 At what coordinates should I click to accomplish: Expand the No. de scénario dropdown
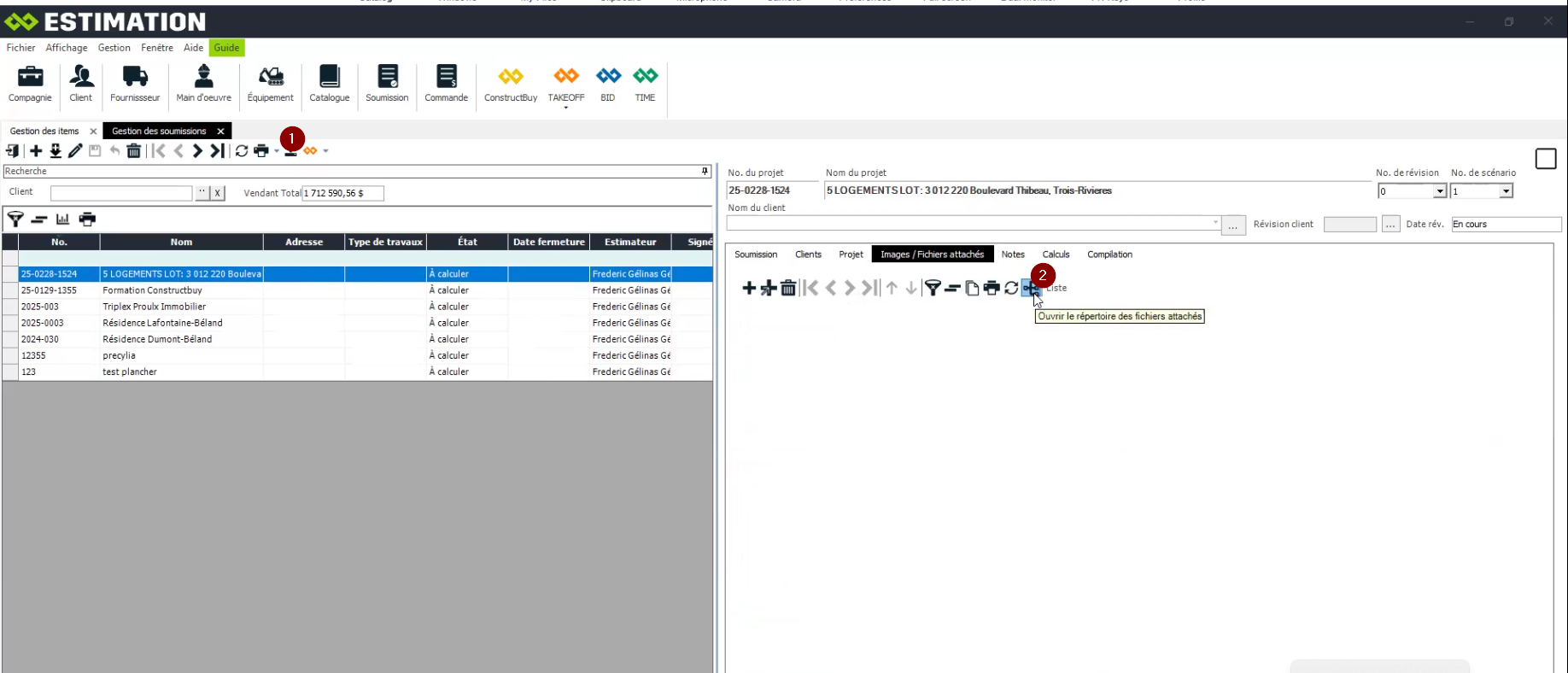click(x=1506, y=191)
